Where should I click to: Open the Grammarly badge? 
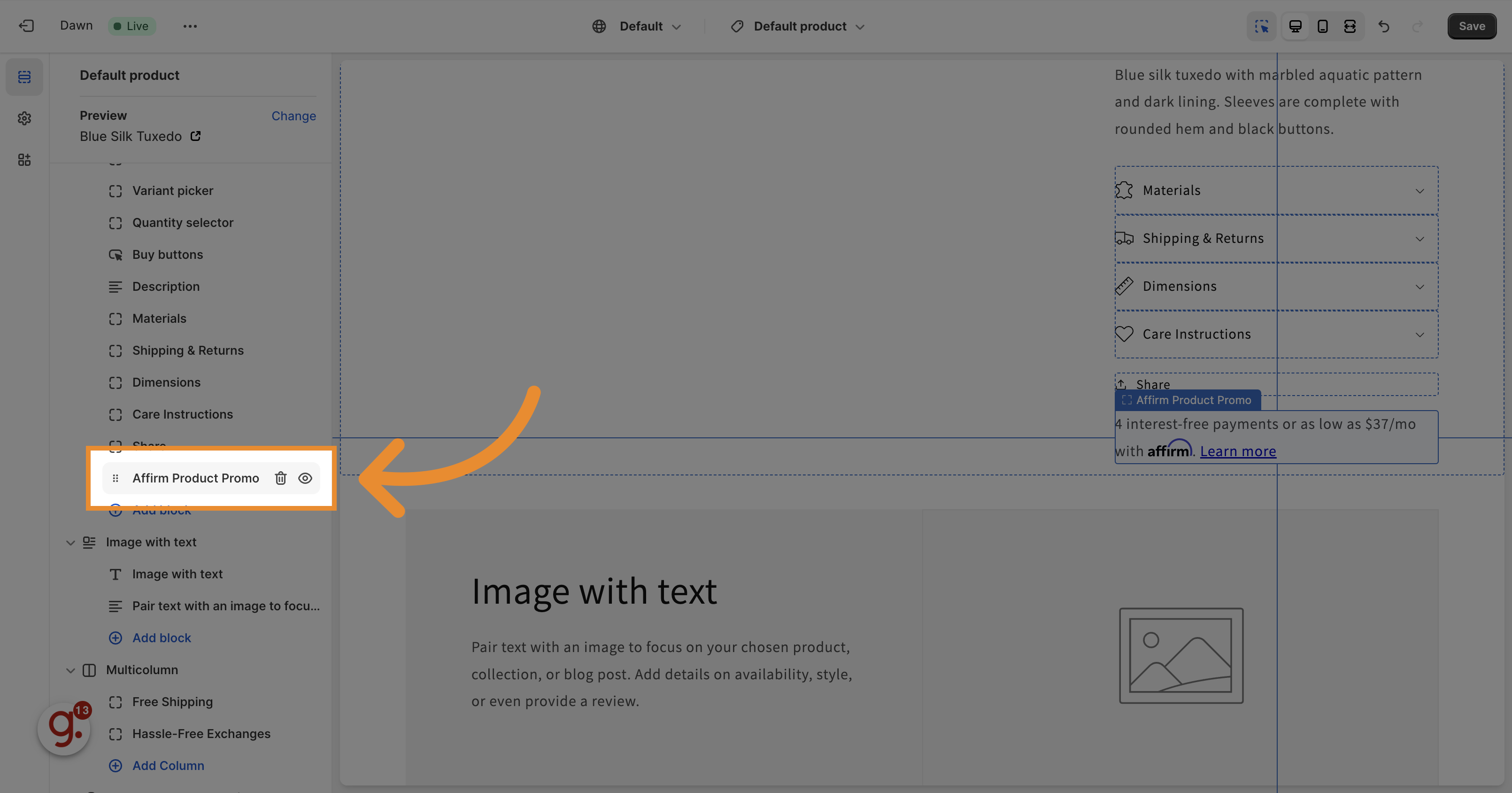point(64,728)
